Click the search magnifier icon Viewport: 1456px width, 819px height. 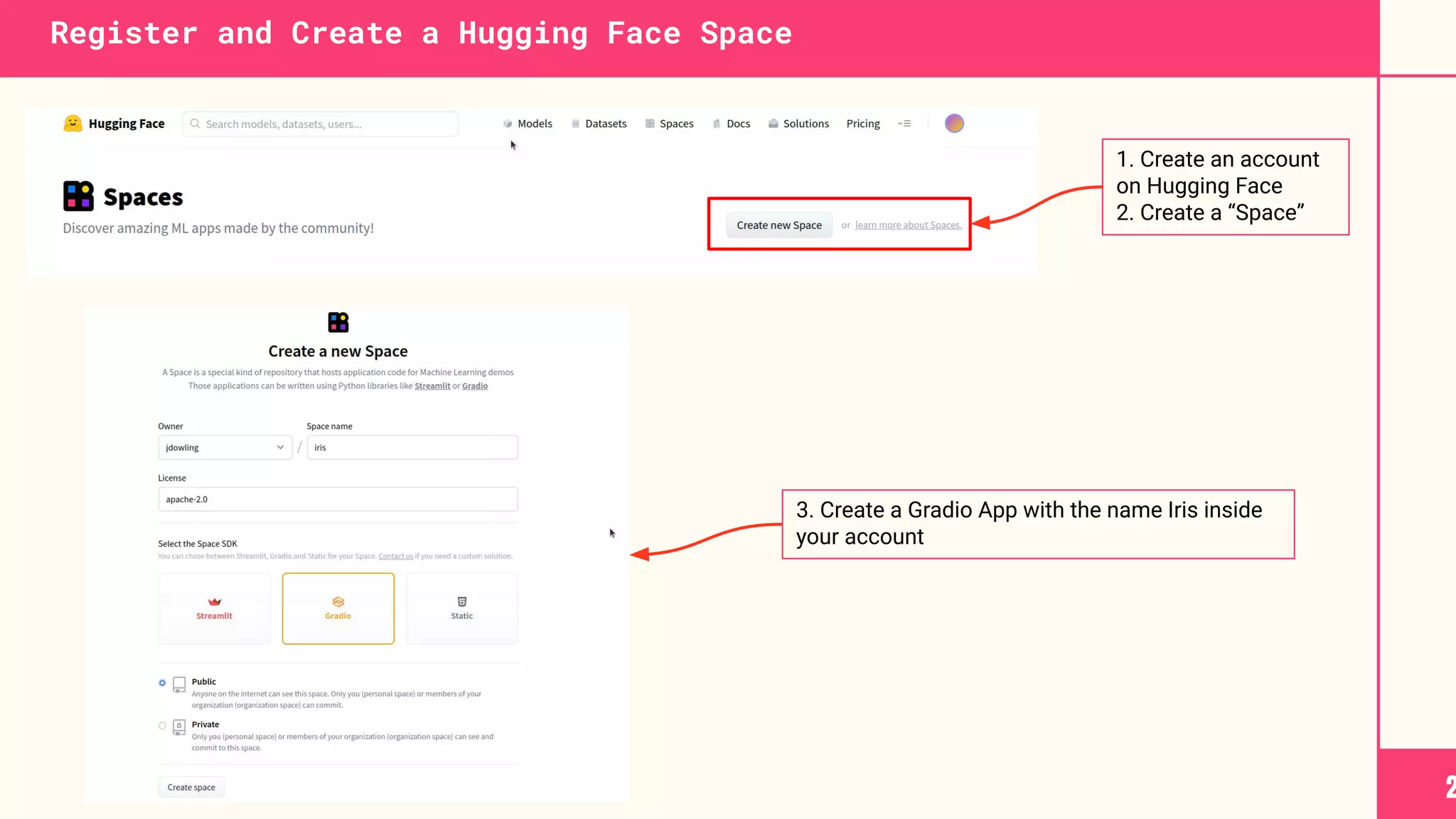point(195,124)
